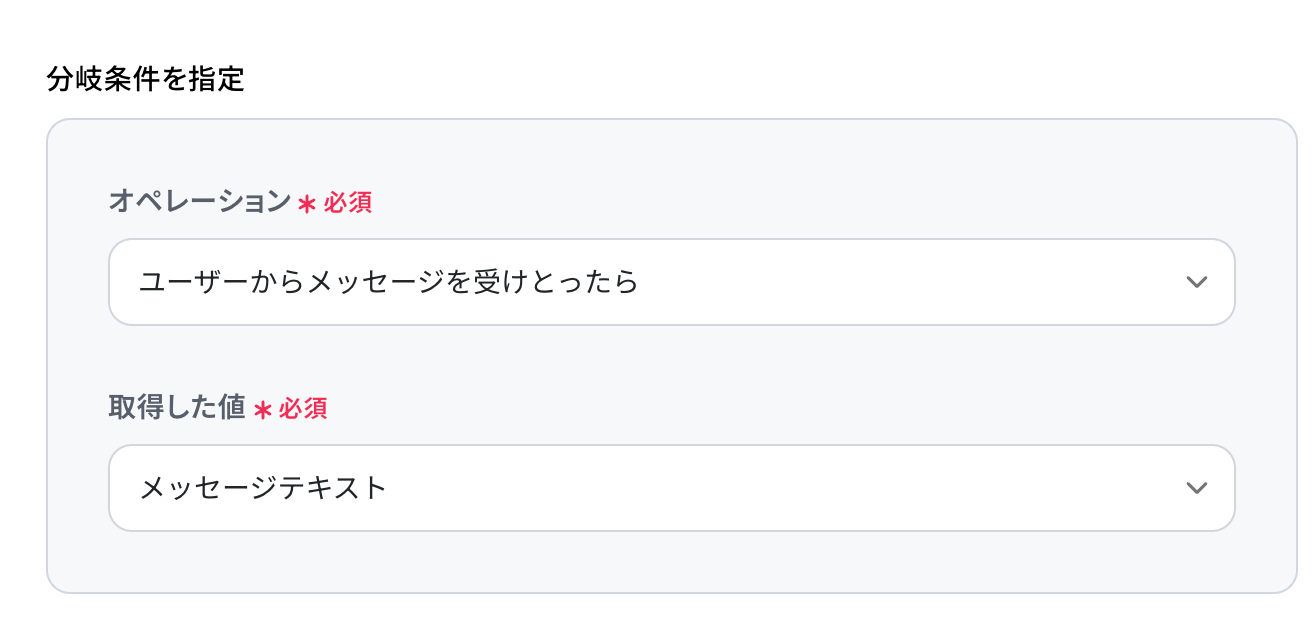
Task: Click blank space inside 取得した値 select box
Action: (x=800, y=488)
